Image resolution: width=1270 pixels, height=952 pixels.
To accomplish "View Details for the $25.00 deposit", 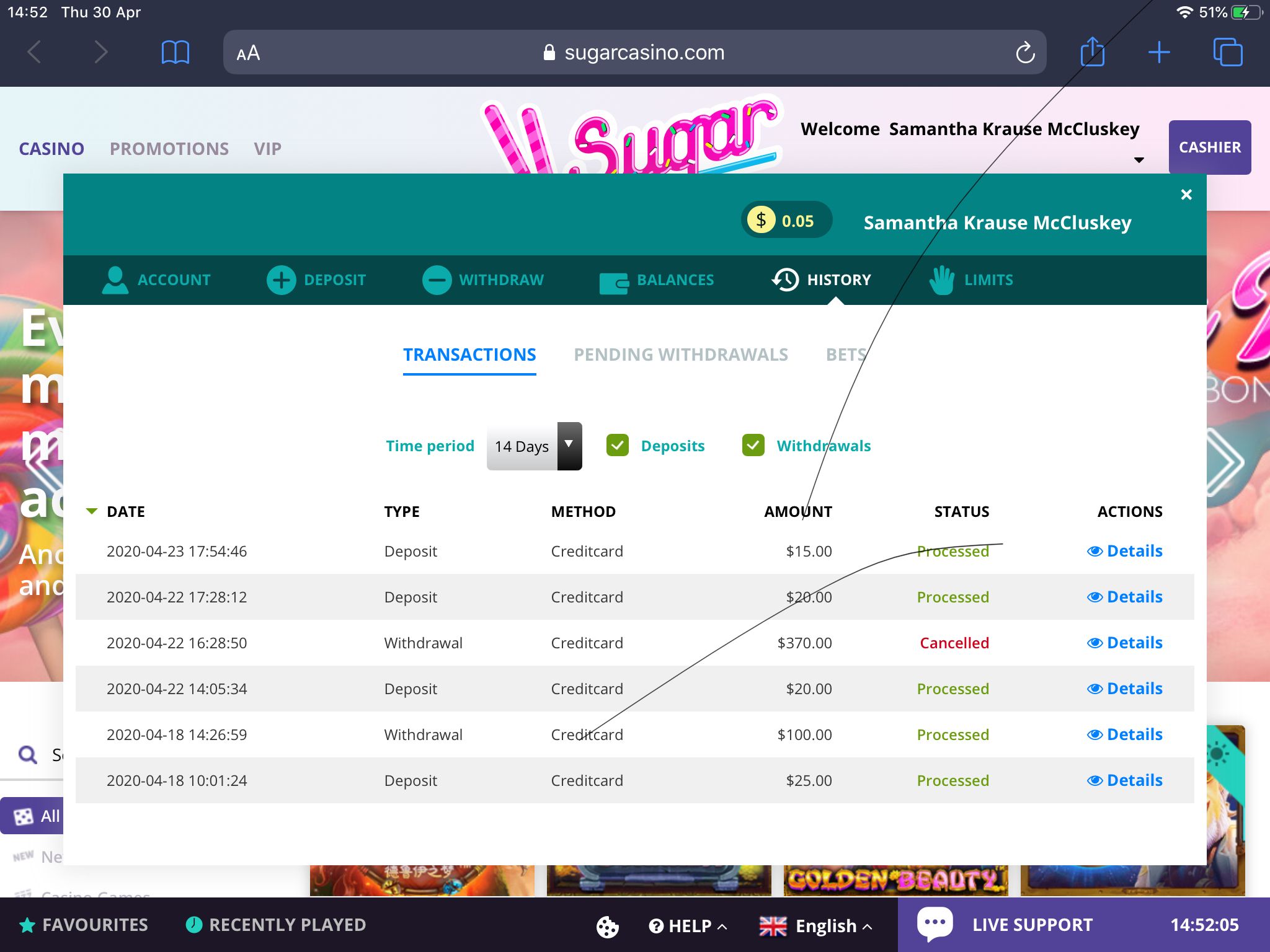I will point(1125,780).
